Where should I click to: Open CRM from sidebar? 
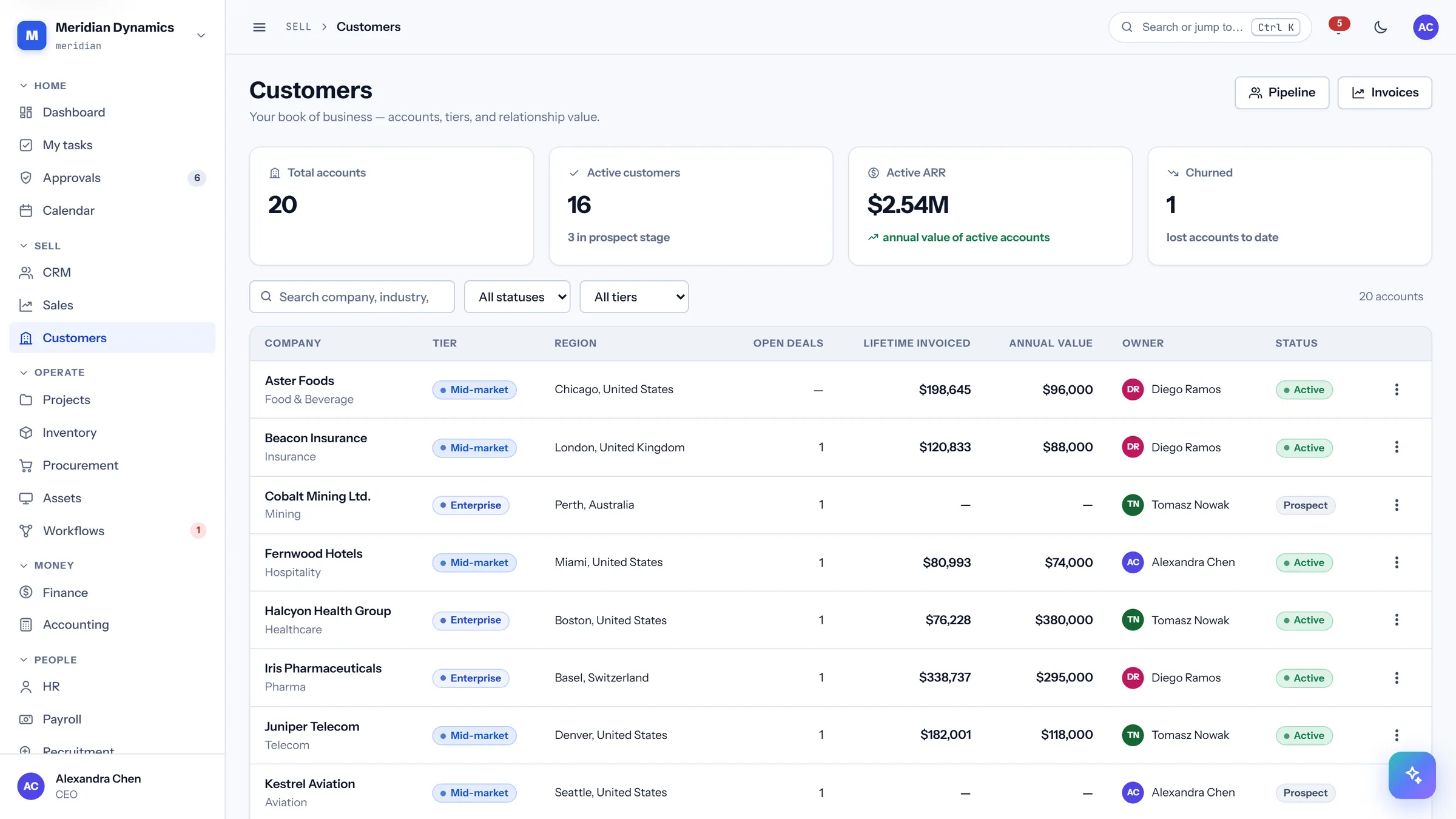[112, 272]
